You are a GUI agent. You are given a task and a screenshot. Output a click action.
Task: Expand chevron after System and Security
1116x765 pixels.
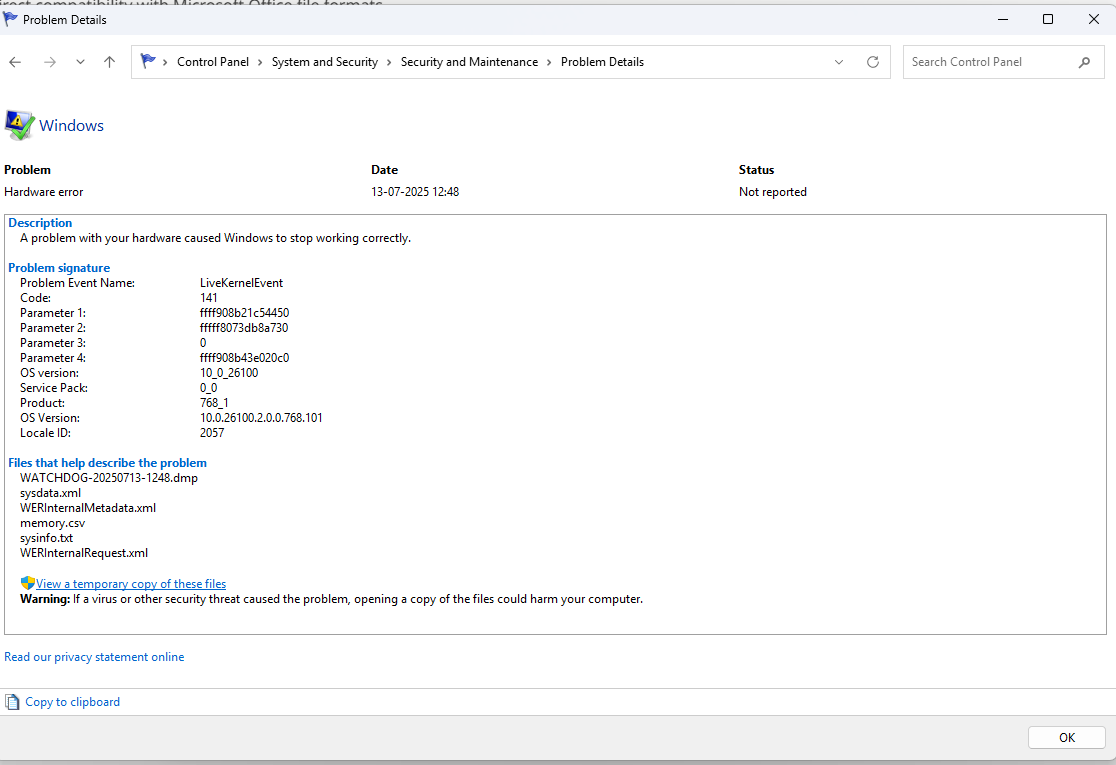click(389, 63)
